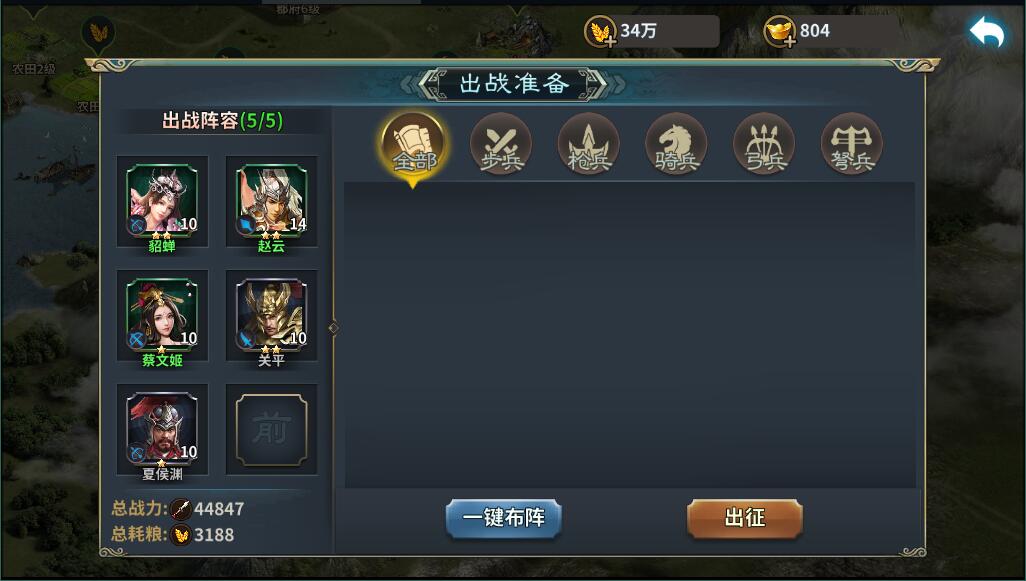Select the 弓兵 archer filter icon
This screenshot has height=581, width=1026.
(764, 144)
